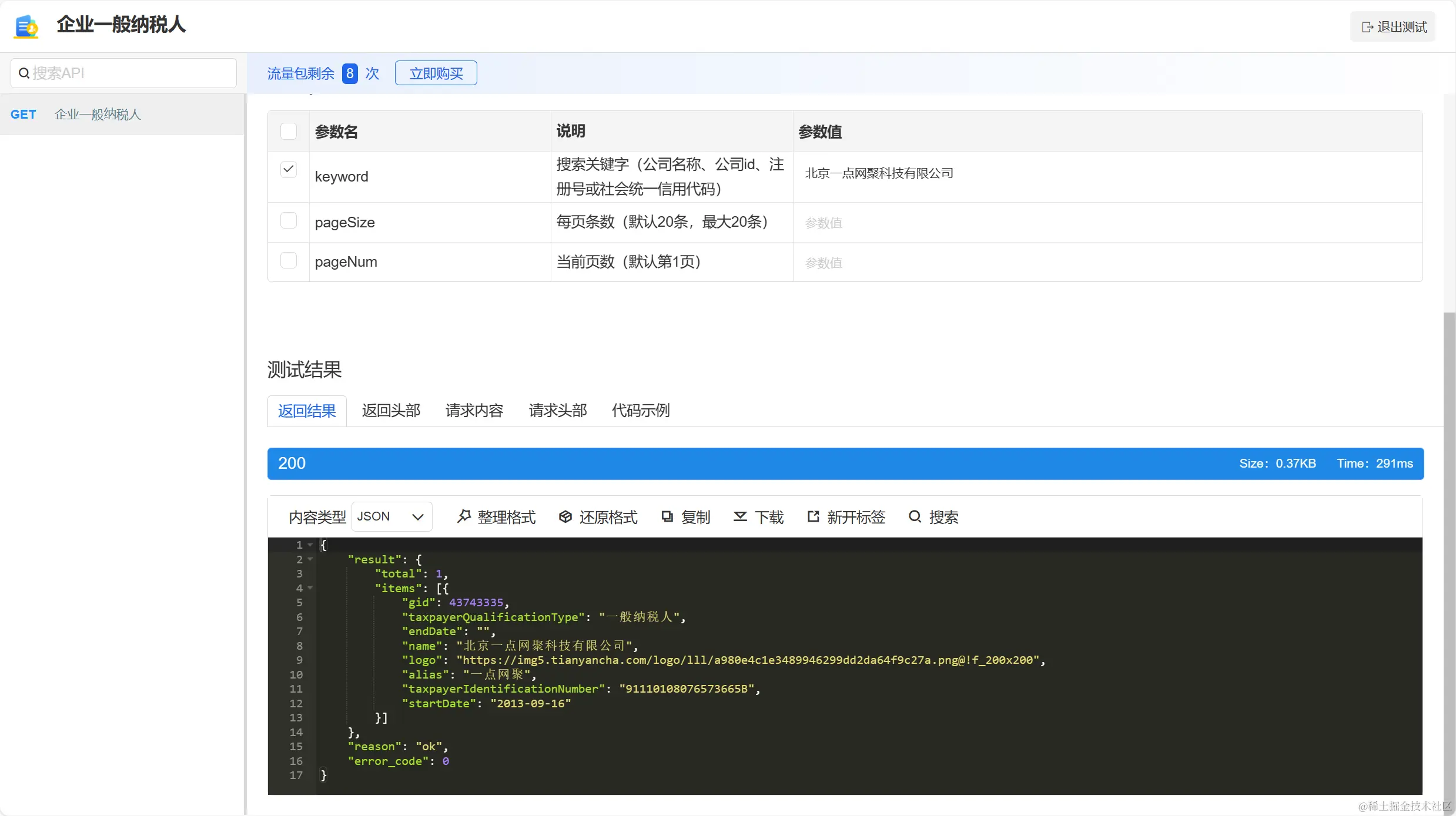The width and height of the screenshot is (1456, 816).
Task: Collapse the "items" array fold arrow
Action: tap(310, 588)
